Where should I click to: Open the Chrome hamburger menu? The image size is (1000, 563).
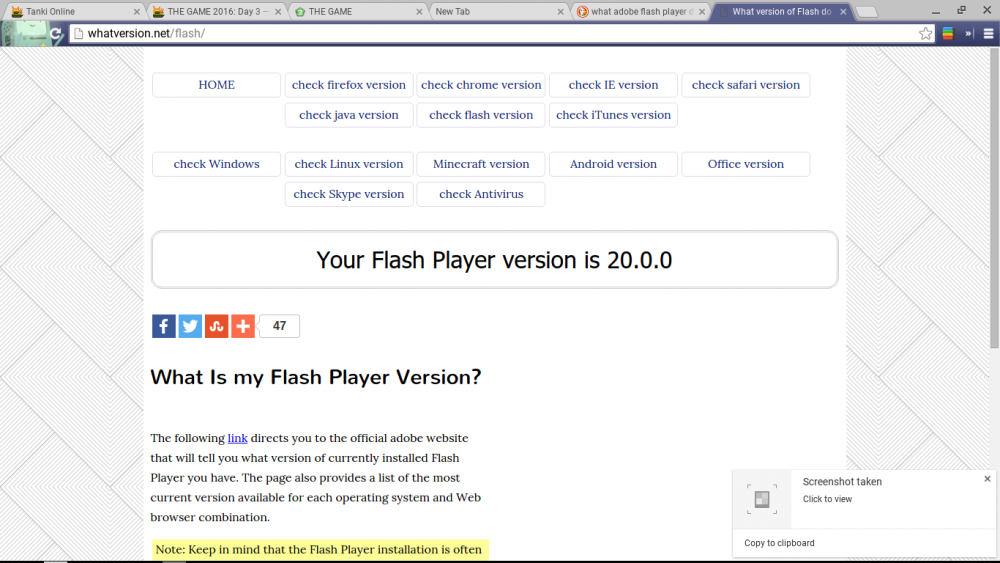pyautogui.click(x=988, y=33)
